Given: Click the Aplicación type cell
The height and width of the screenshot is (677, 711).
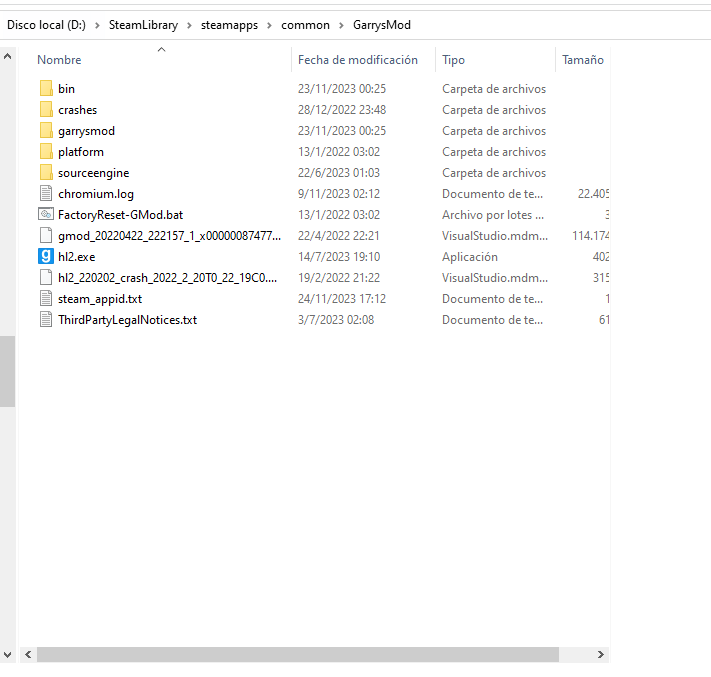Looking at the screenshot, I should point(470,257).
